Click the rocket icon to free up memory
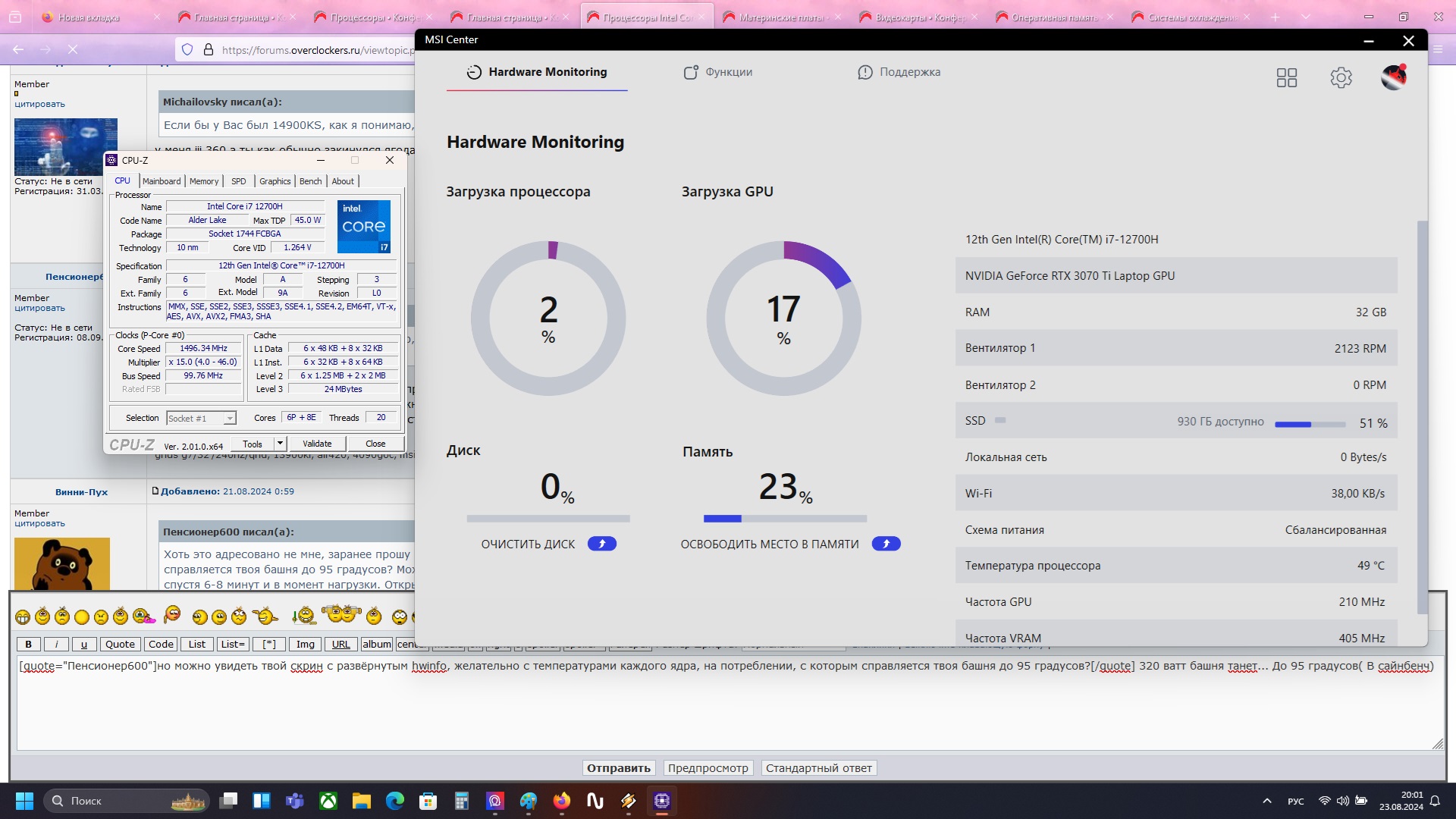Screen dimensions: 1456x819 [886, 544]
